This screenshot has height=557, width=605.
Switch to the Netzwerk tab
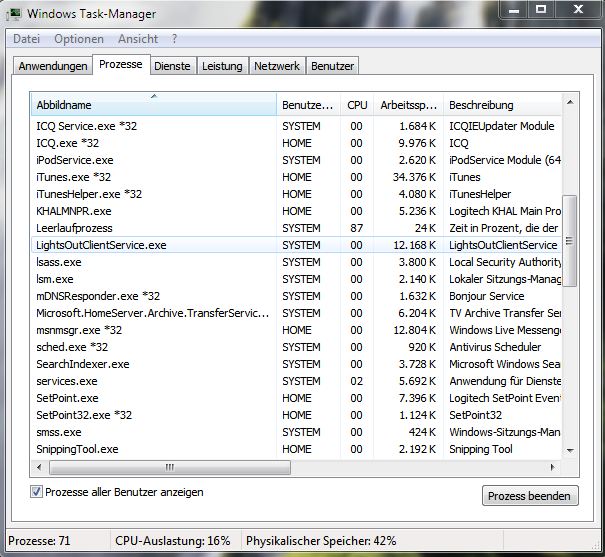[x=277, y=66]
